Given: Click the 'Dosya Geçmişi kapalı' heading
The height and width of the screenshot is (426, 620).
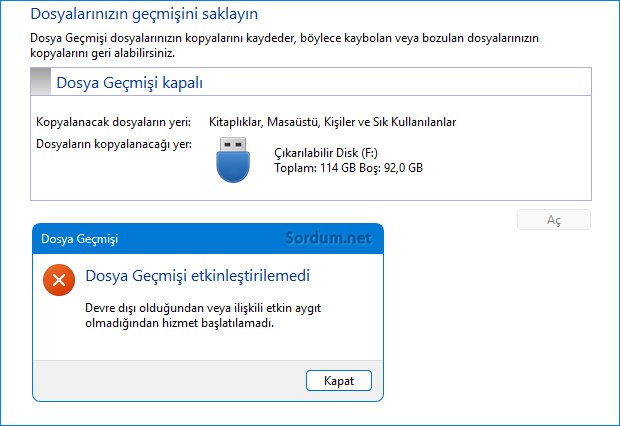Looking at the screenshot, I should [130, 83].
